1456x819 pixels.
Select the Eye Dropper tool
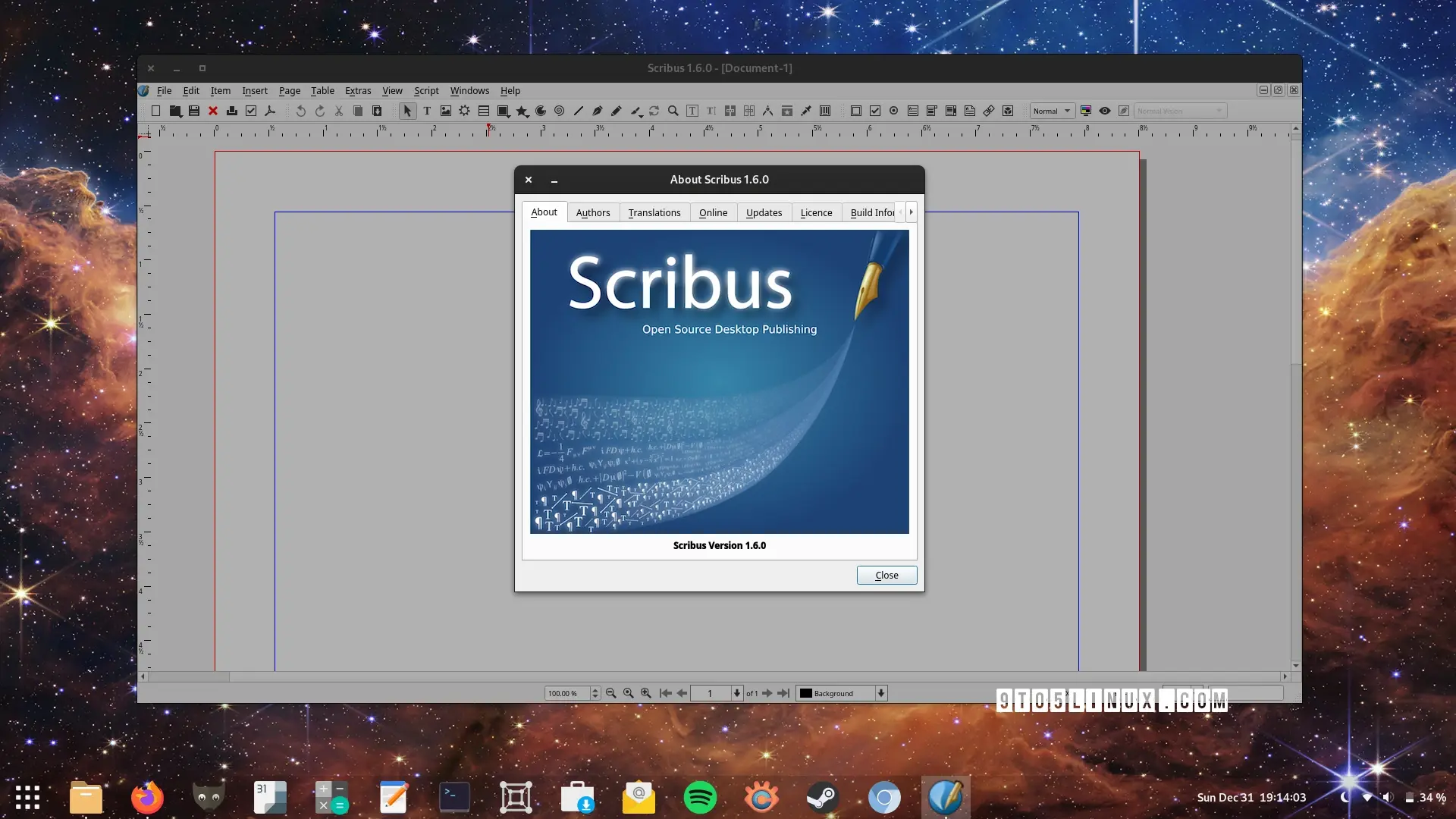pos(806,111)
